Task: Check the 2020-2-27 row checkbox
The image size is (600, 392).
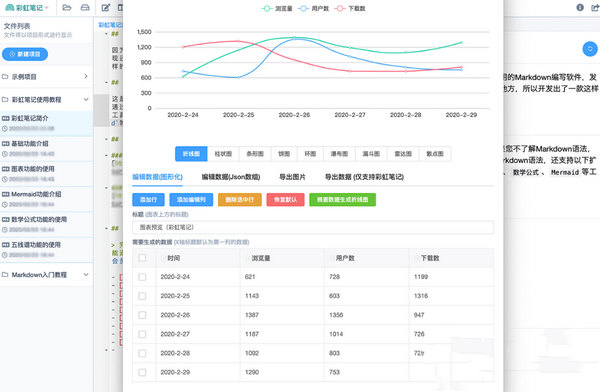Action: (x=142, y=334)
